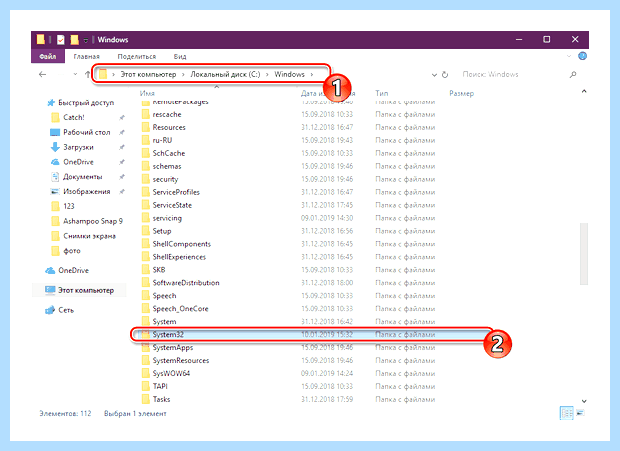Click the refresh button next to address bar
This screenshot has height=451, width=620.
pos(445,74)
